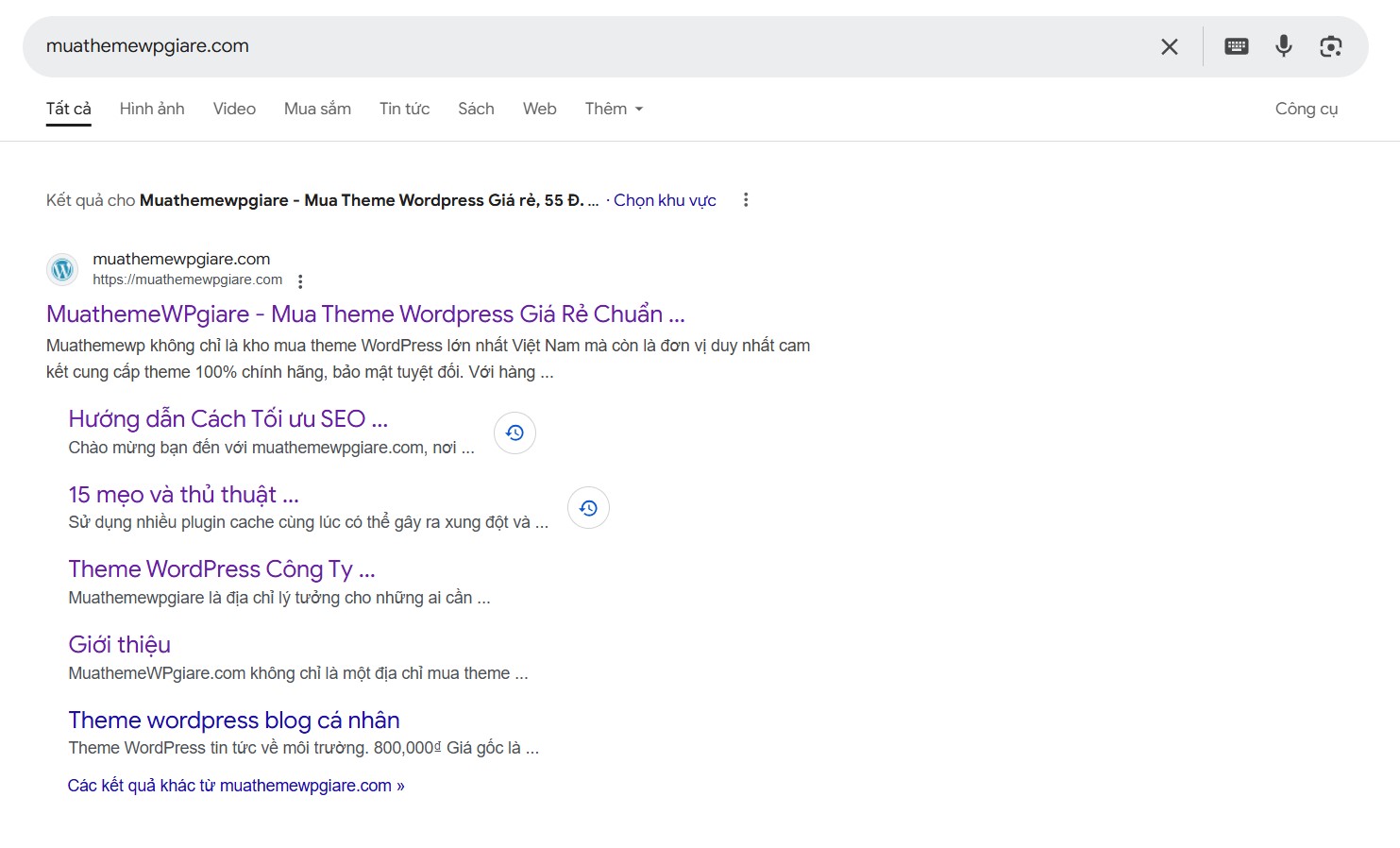This screenshot has height=848, width=1400.
Task: Open the Tin tức tab
Action: (404, 109)
